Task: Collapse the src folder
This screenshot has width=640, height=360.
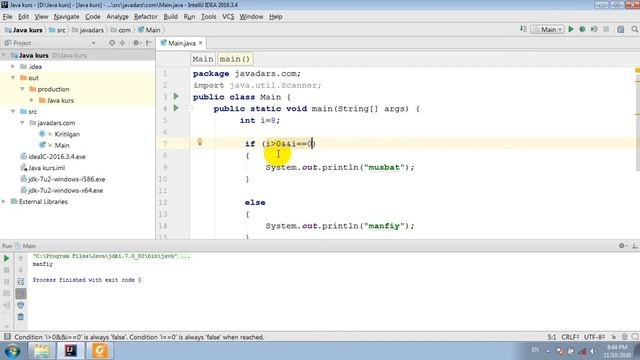Action: [13, 111]
